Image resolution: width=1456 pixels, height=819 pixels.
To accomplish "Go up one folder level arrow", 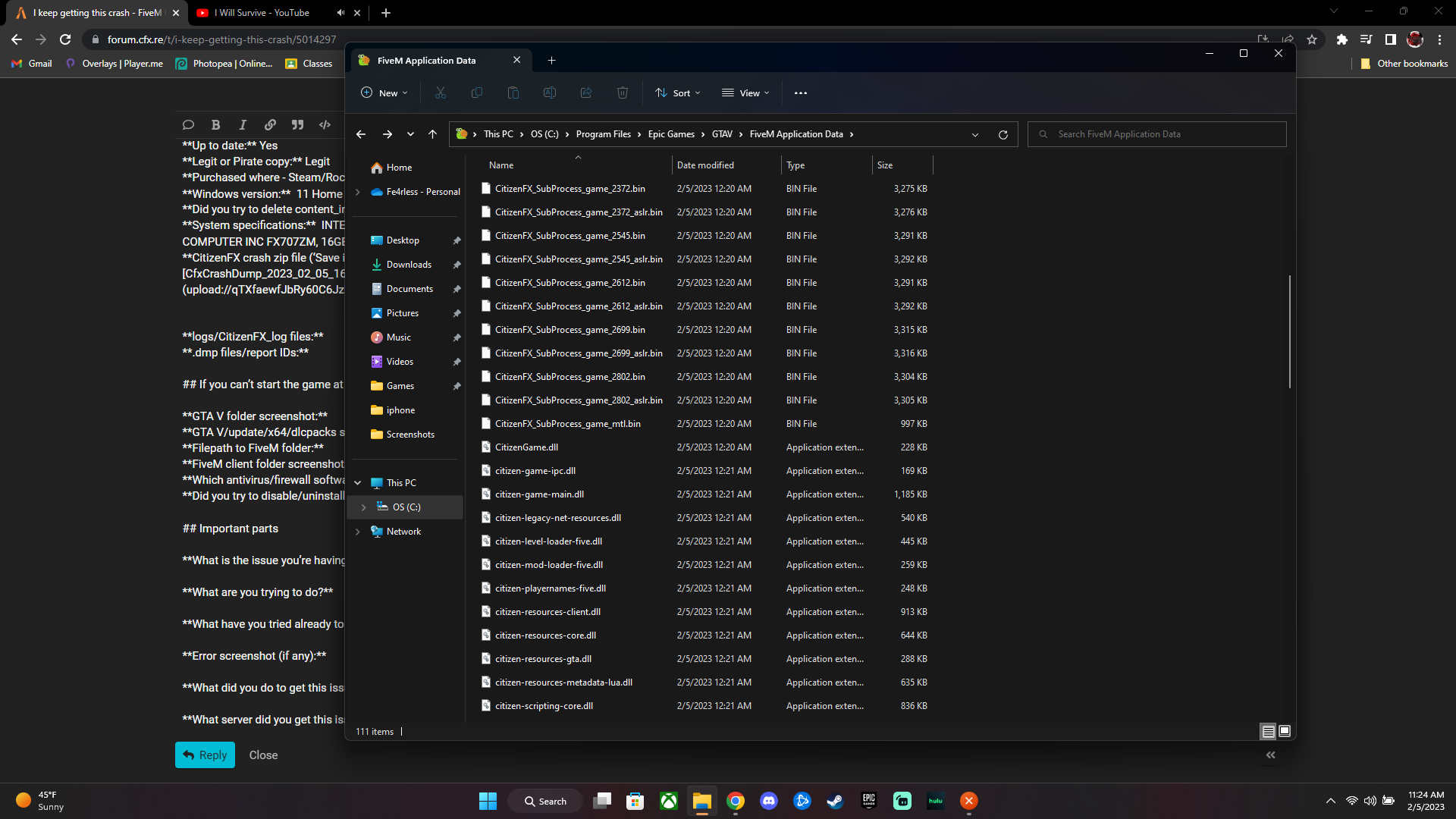I will coord(433,134).
